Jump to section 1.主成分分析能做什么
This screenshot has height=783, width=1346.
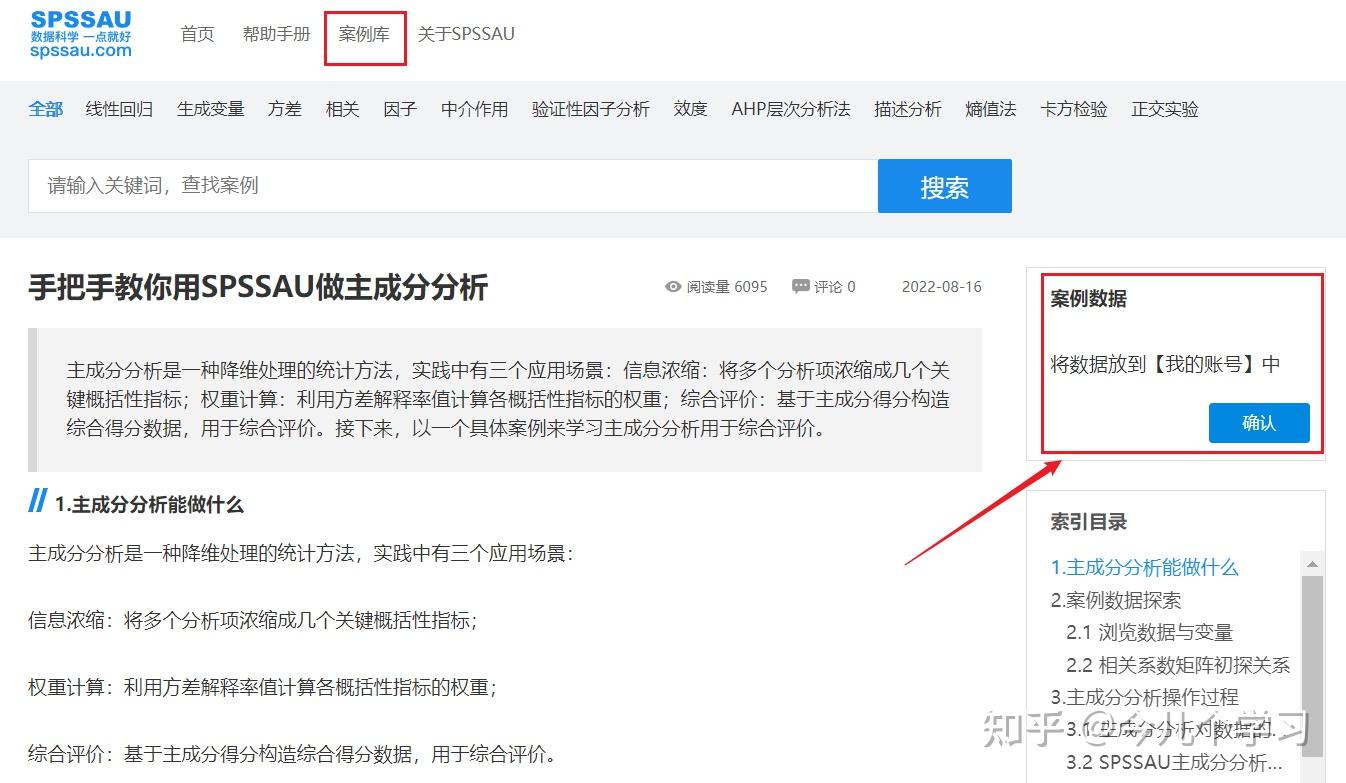(1146, 567)
